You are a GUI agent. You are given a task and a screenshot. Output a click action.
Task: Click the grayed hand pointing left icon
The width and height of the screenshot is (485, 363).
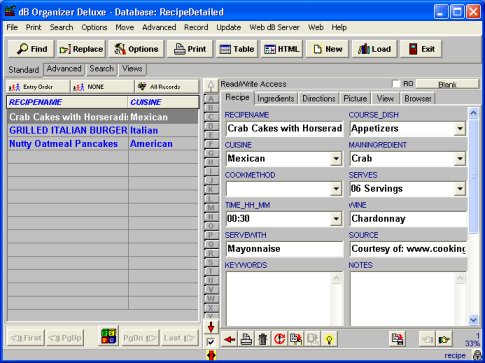427,339
